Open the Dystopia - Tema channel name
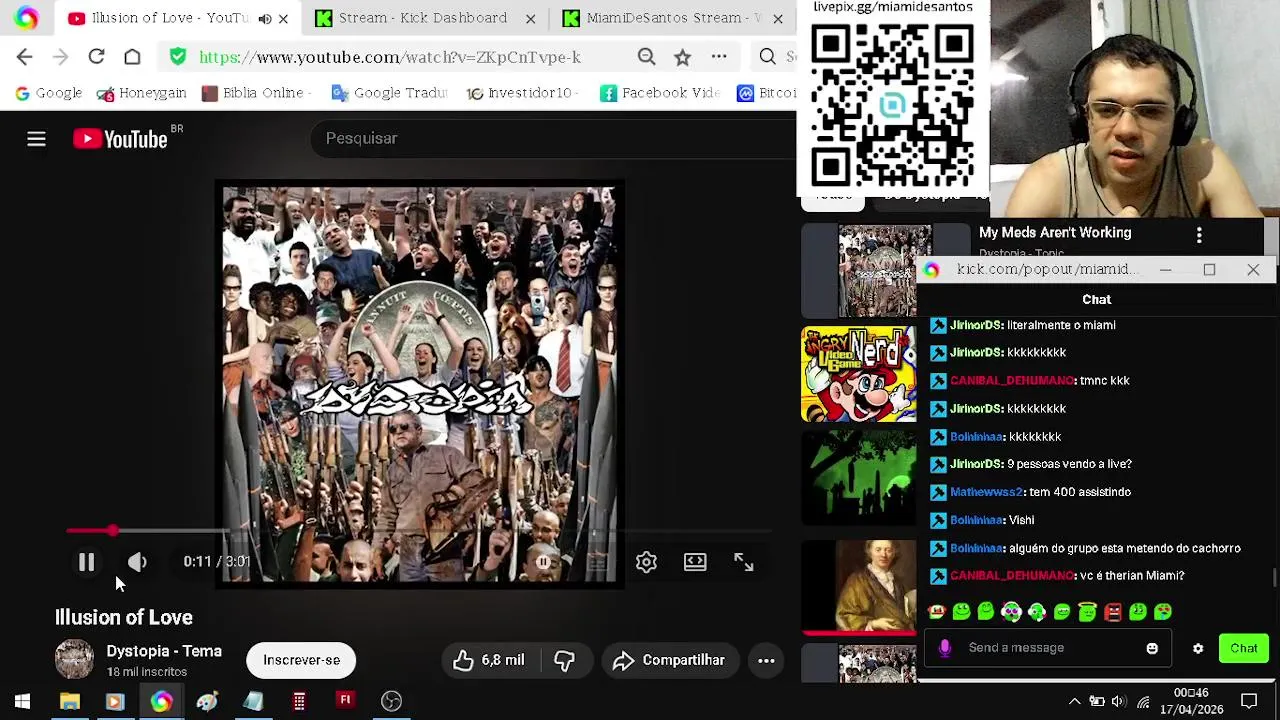 pyautogui.click(x=164, y=651)
